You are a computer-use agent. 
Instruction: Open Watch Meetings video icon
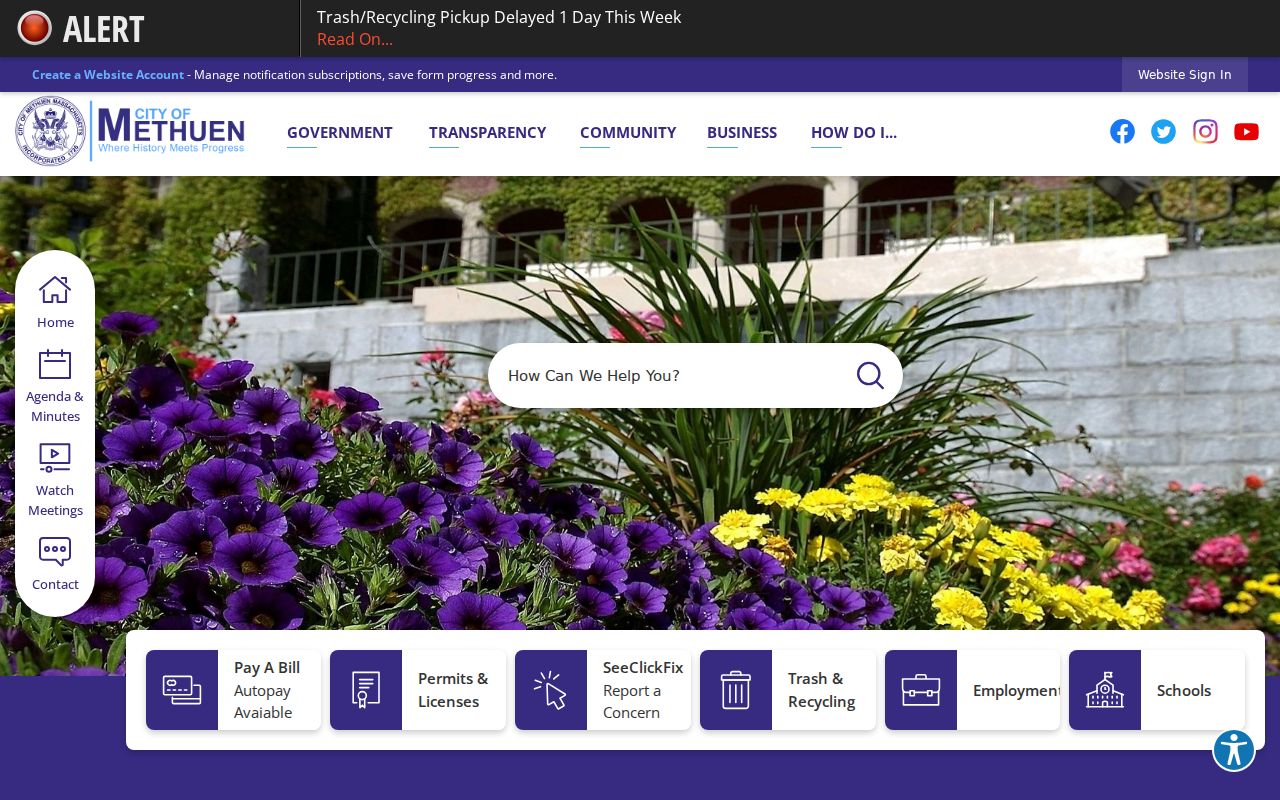coord(55,458)
